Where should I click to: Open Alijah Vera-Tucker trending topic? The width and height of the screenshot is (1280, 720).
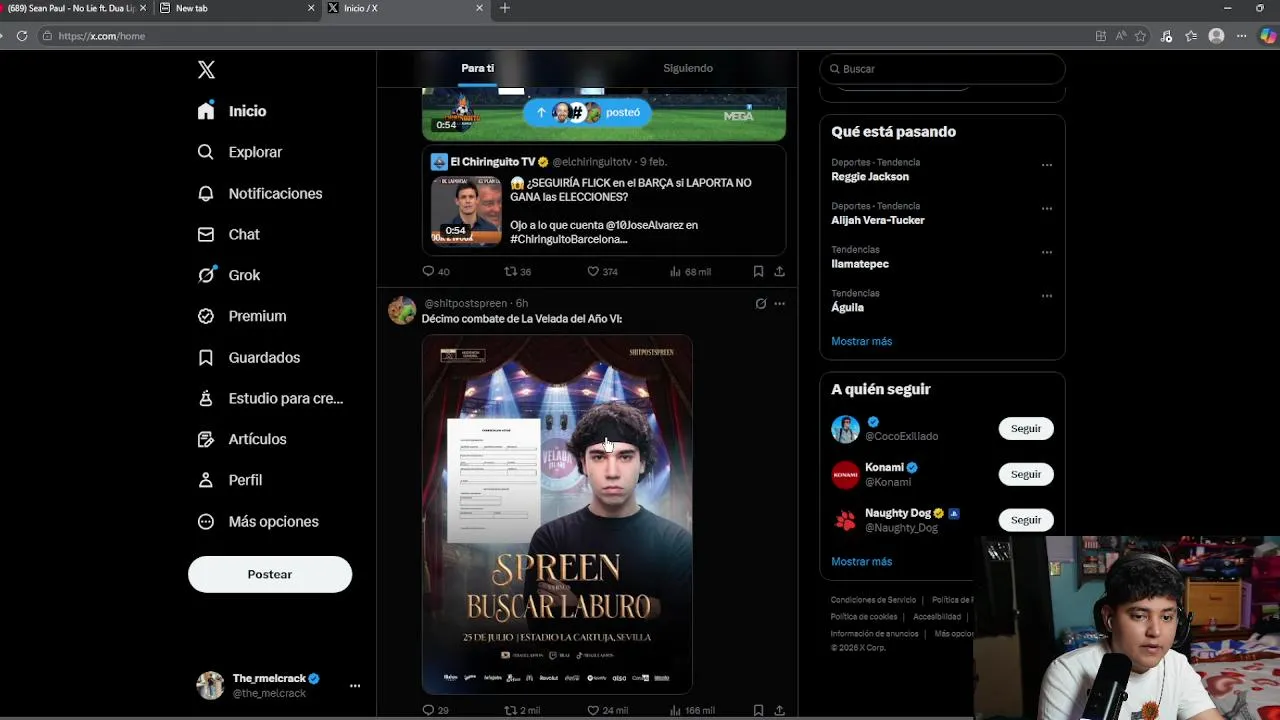pyautogui.click(x=878, y=220)
